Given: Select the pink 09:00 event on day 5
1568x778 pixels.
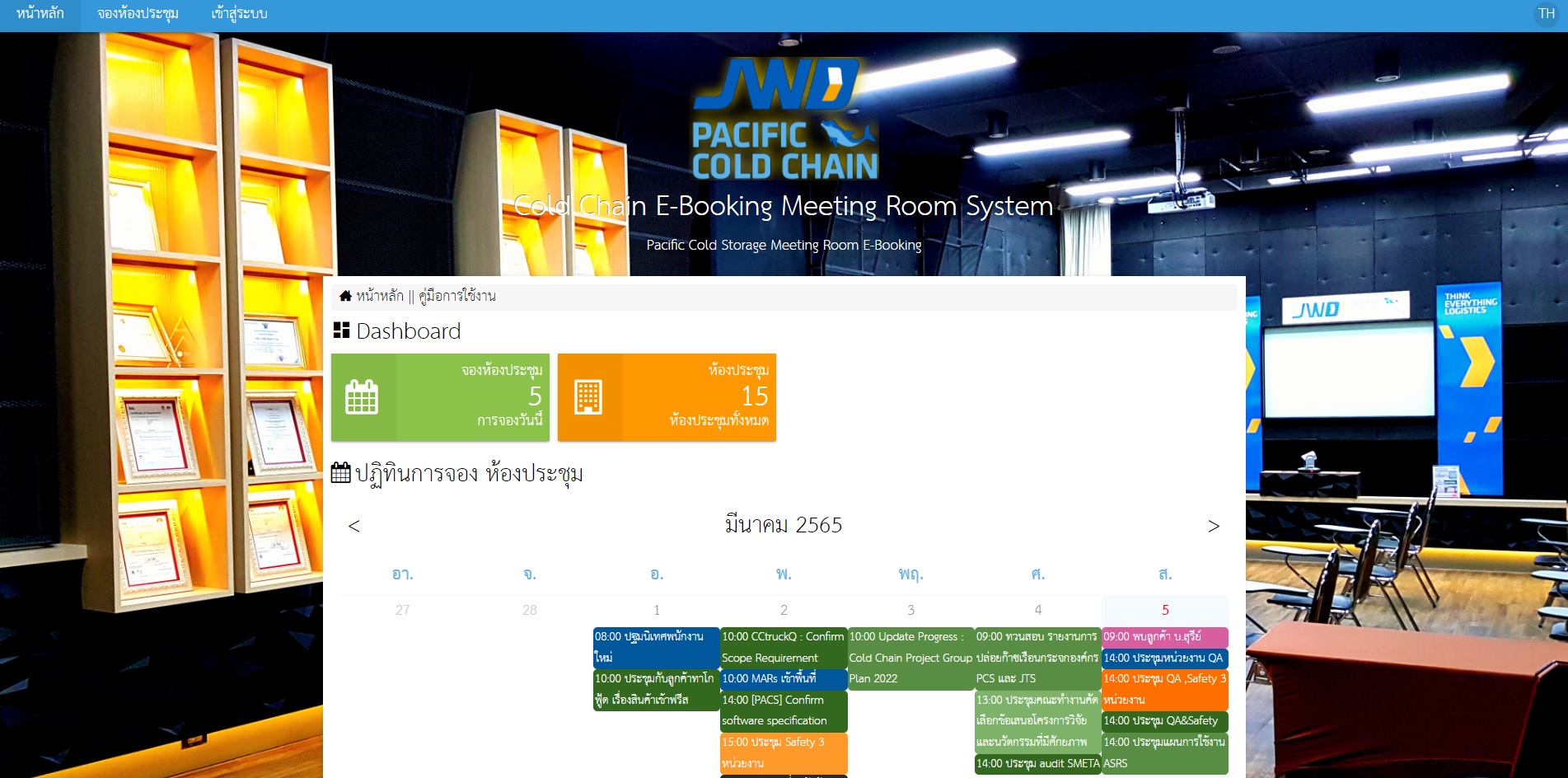Looking at the screenshot, I should (1164, 636).
